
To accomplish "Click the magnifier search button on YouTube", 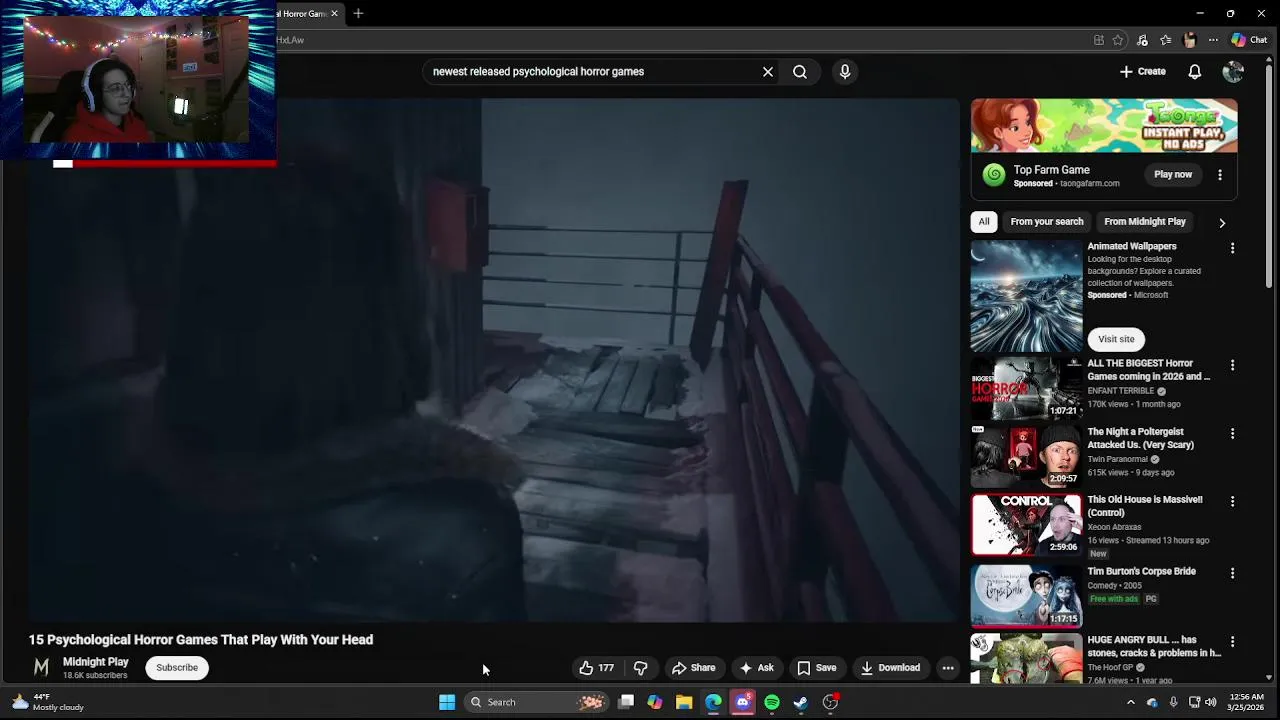I will 800,72.
